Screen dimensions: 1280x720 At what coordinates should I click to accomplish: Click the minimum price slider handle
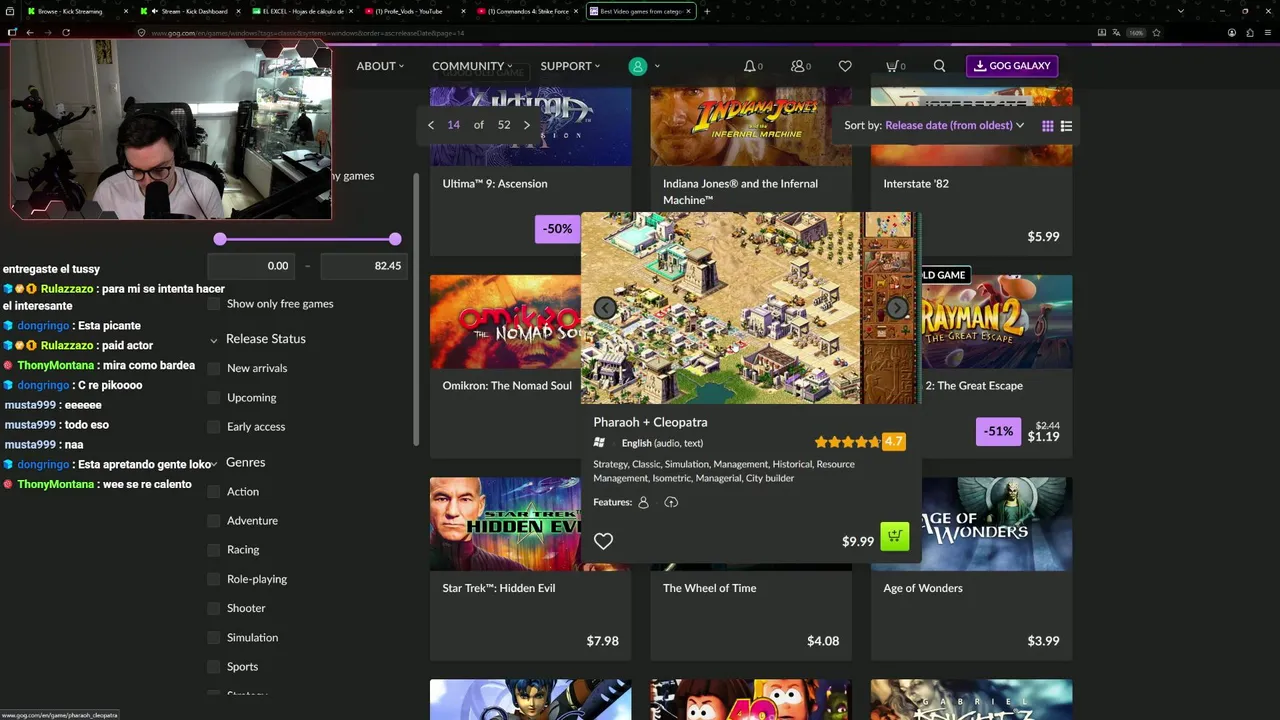point(220,239)
